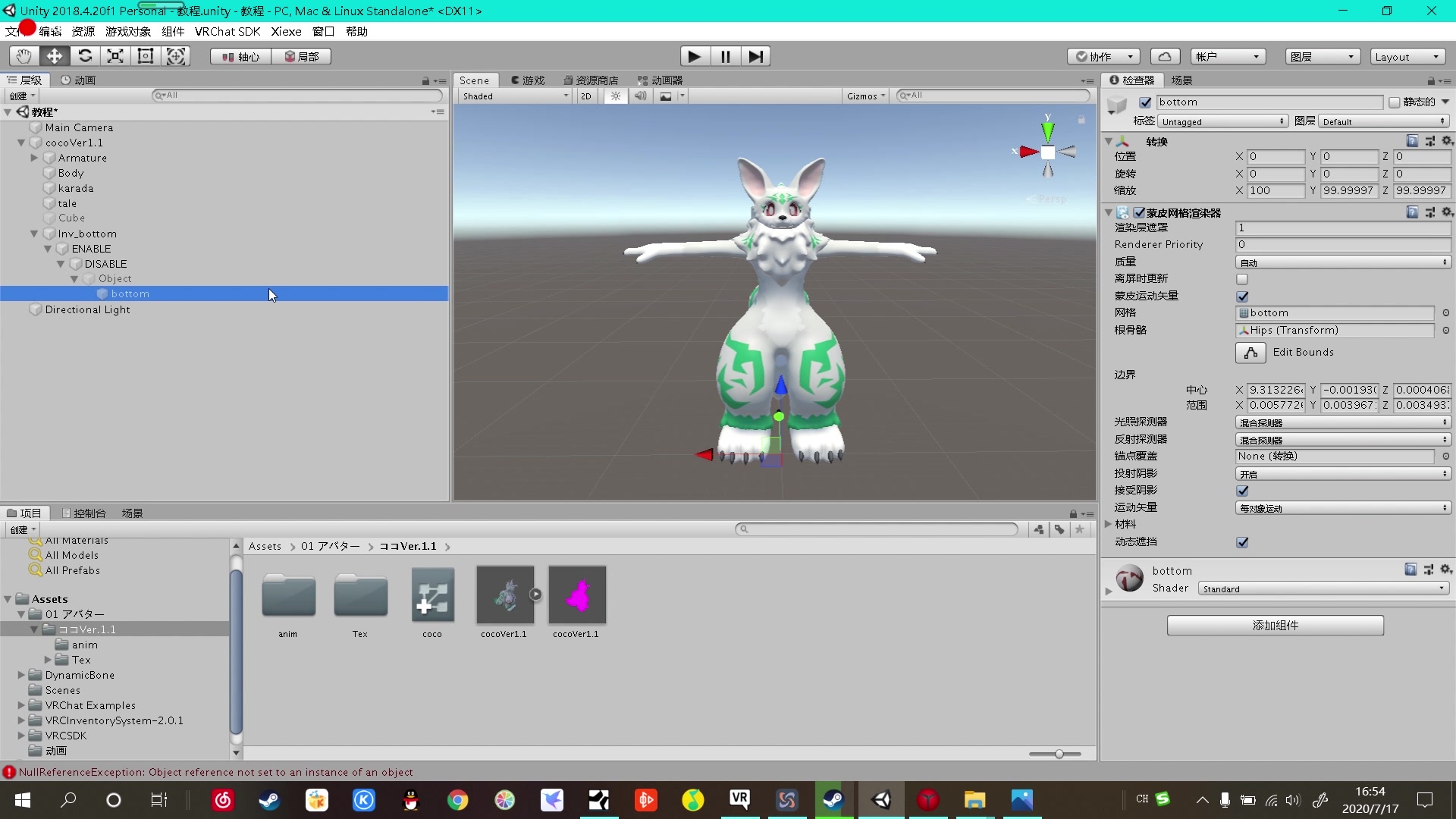Image resolution: width=1456 pixels, height=819 pixels.
Task: Collapse the DISABLE object in the hierarchy
Action: click(x=61, y=264)
